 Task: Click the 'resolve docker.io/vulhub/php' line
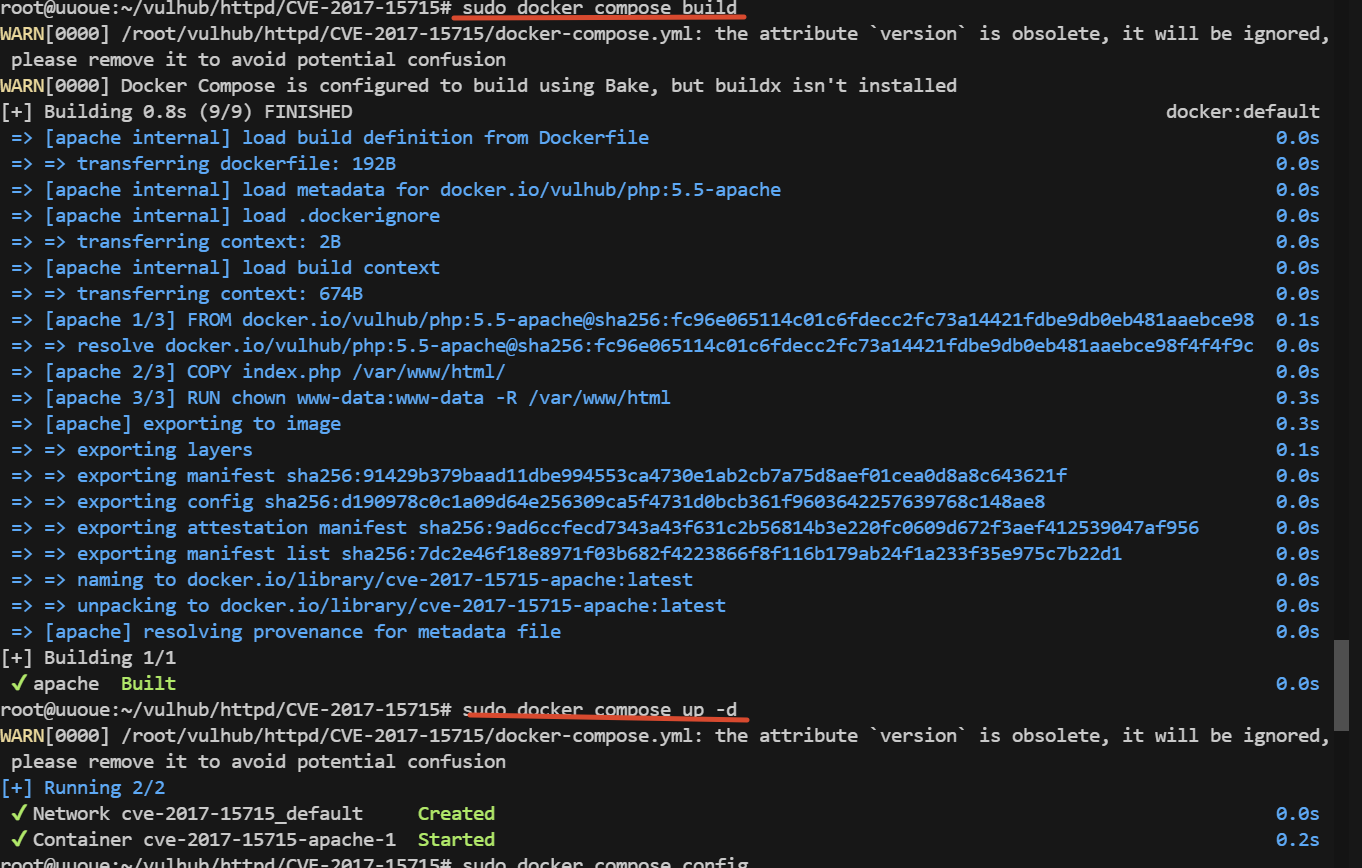(x=632, y=346)
